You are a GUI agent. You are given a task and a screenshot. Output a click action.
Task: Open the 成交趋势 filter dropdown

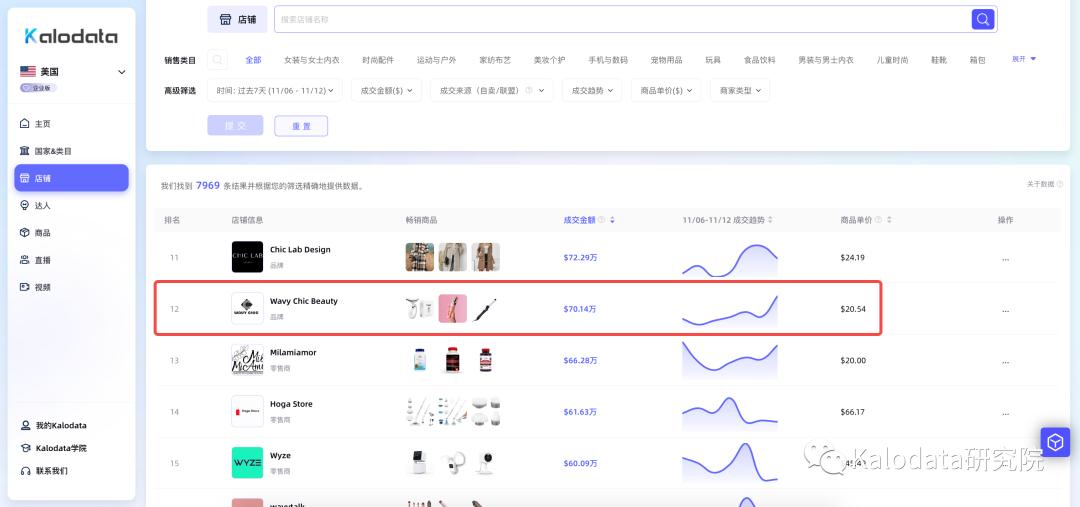click(x=592, y=90)
